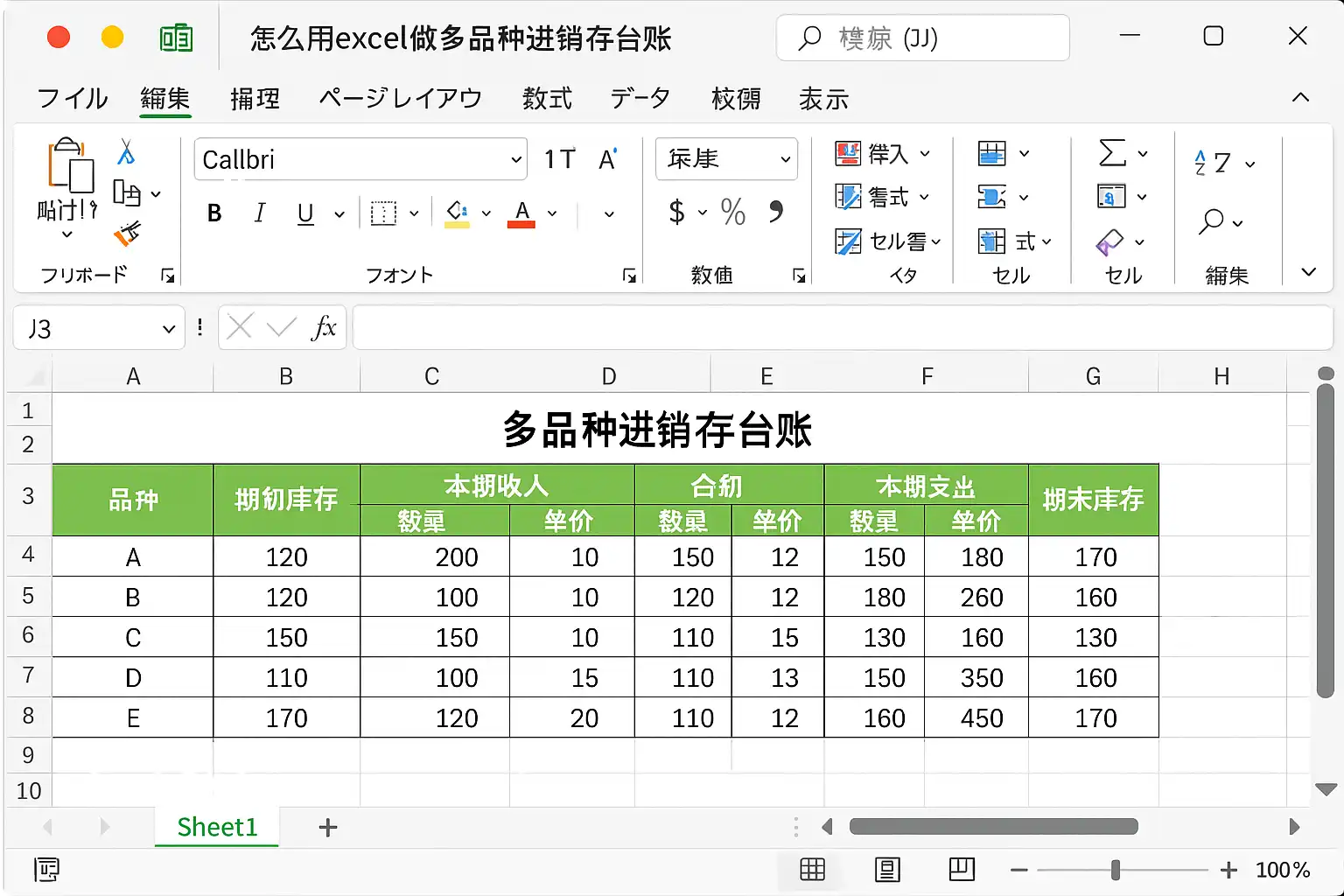Switch to the データ ribbon tab
The image size is (1344, 896).
(x=640, y=98)
